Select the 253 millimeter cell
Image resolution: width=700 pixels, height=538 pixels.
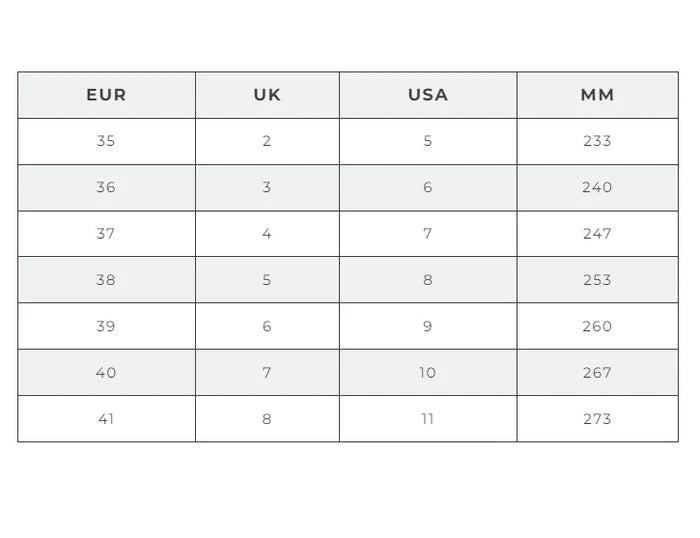[x=597, y=280]
